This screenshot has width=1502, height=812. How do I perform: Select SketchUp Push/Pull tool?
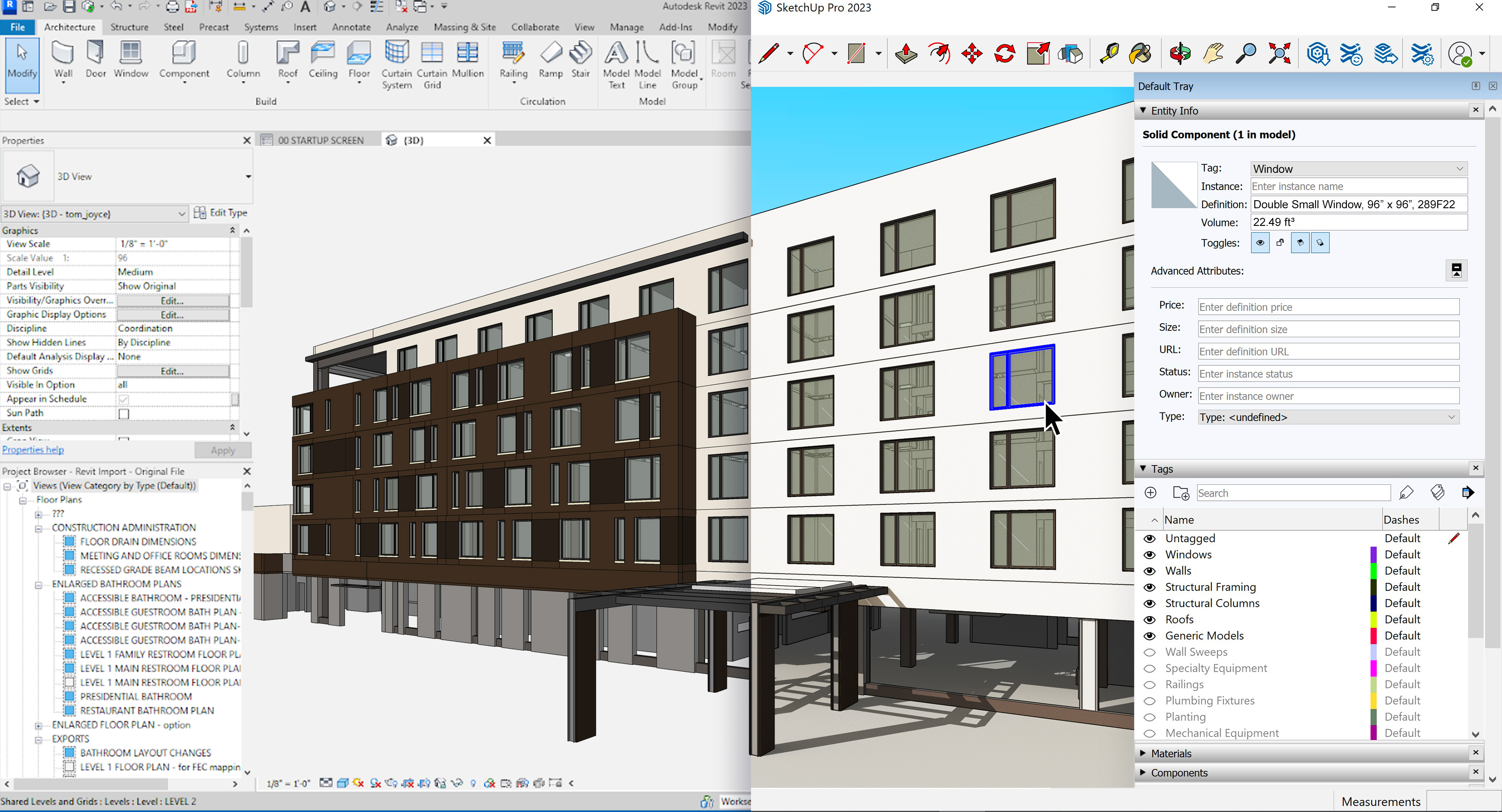click(x=906, y=53)
